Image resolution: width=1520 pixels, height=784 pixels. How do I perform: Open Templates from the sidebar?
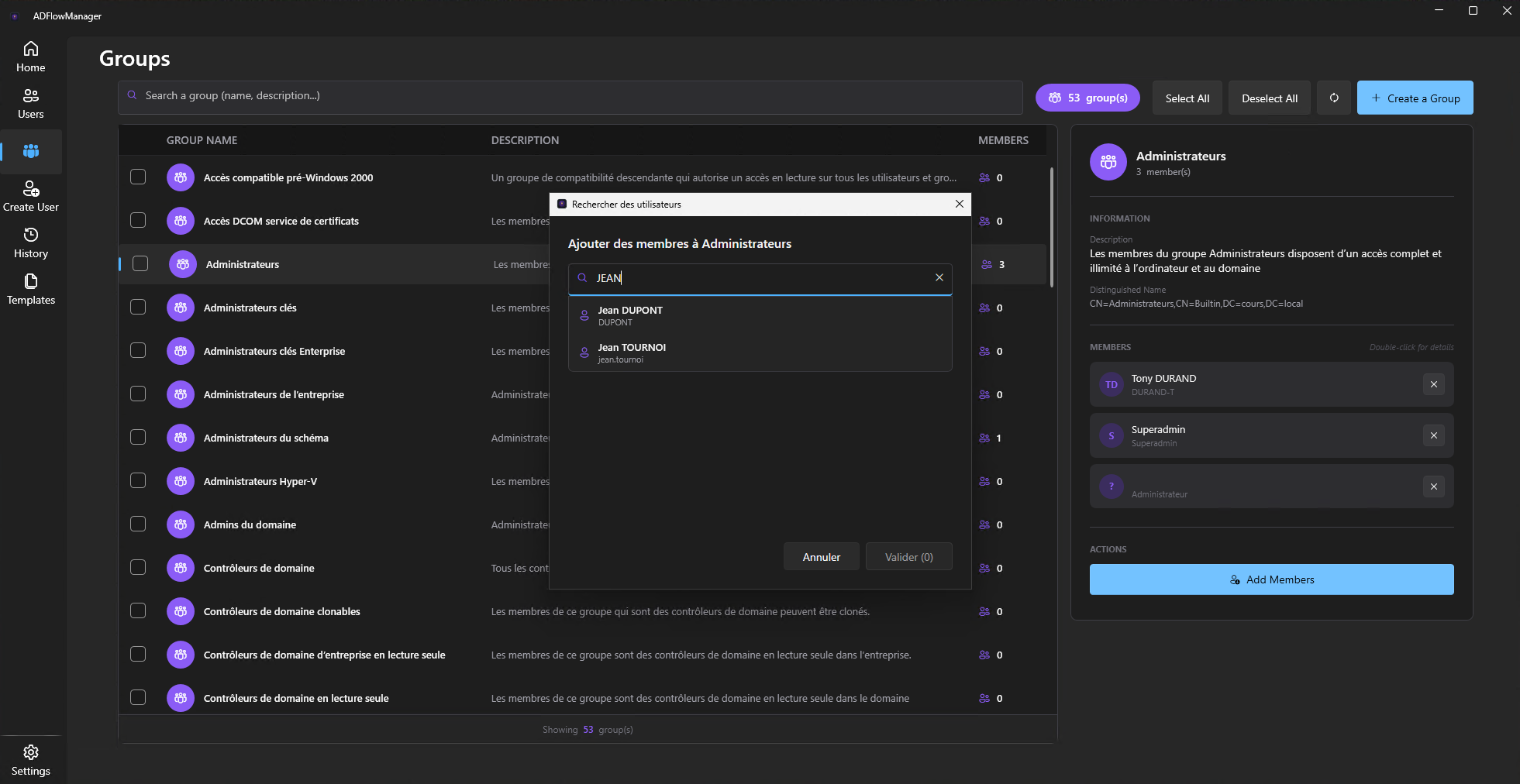pyautogui.click(x=30, y=289)
